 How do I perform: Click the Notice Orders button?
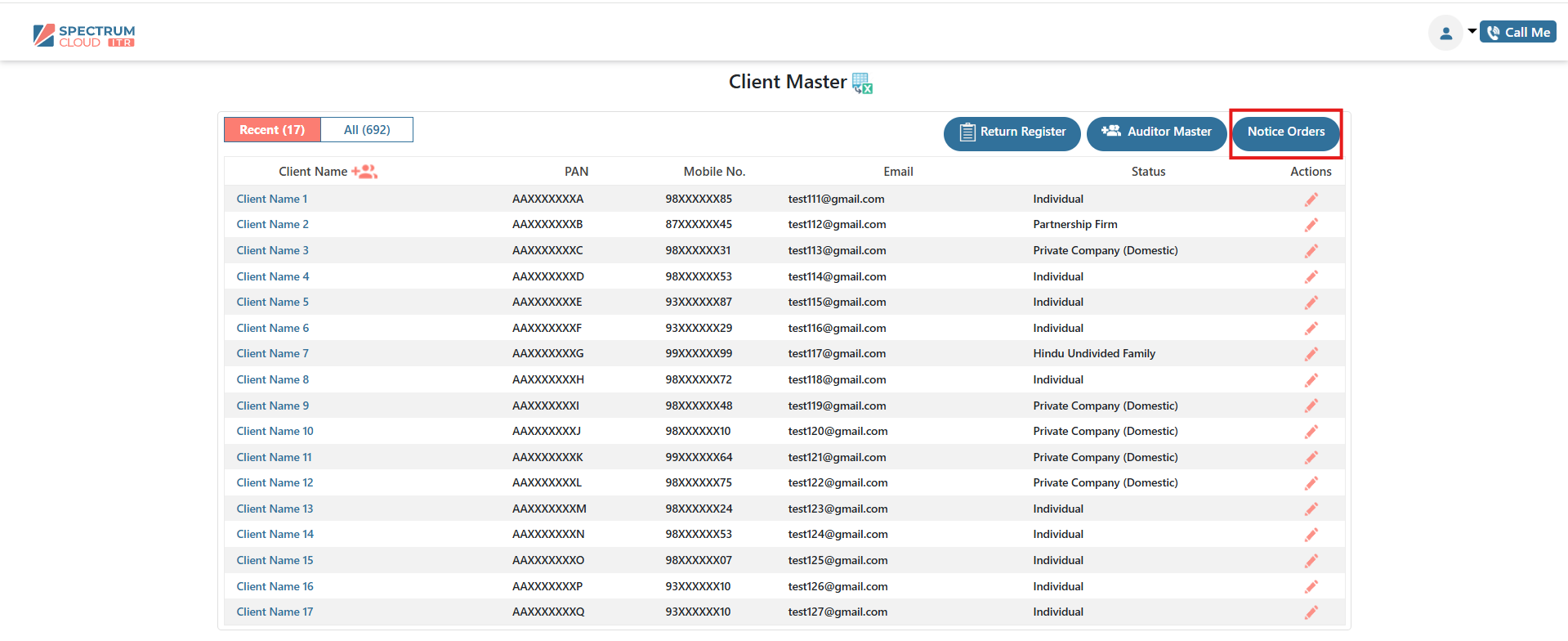pyautogui.click(x=1285, y=132)
